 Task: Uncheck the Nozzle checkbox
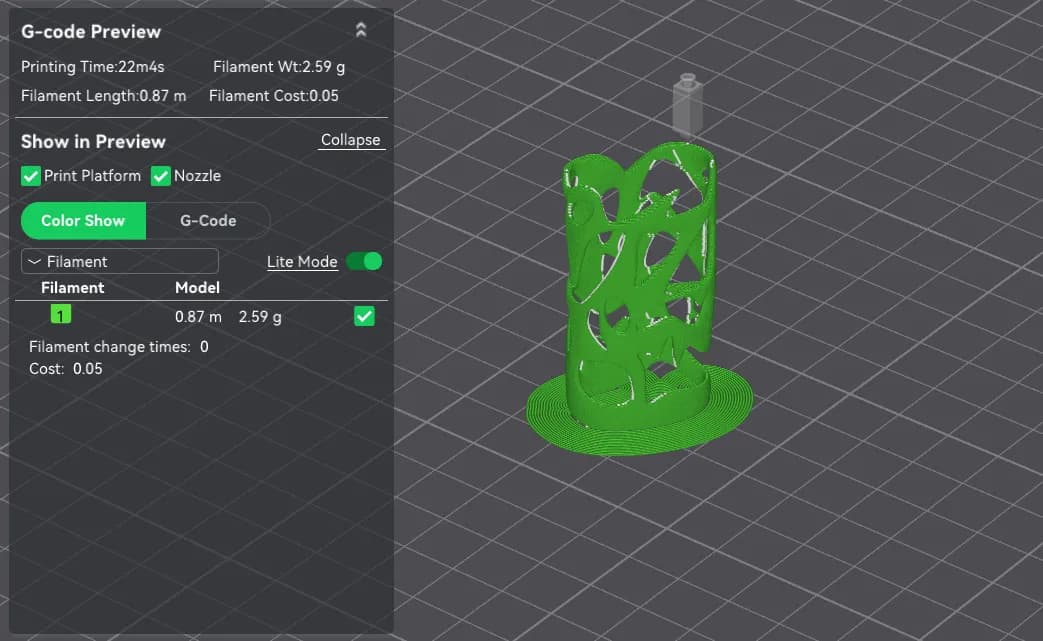[160, 176]
